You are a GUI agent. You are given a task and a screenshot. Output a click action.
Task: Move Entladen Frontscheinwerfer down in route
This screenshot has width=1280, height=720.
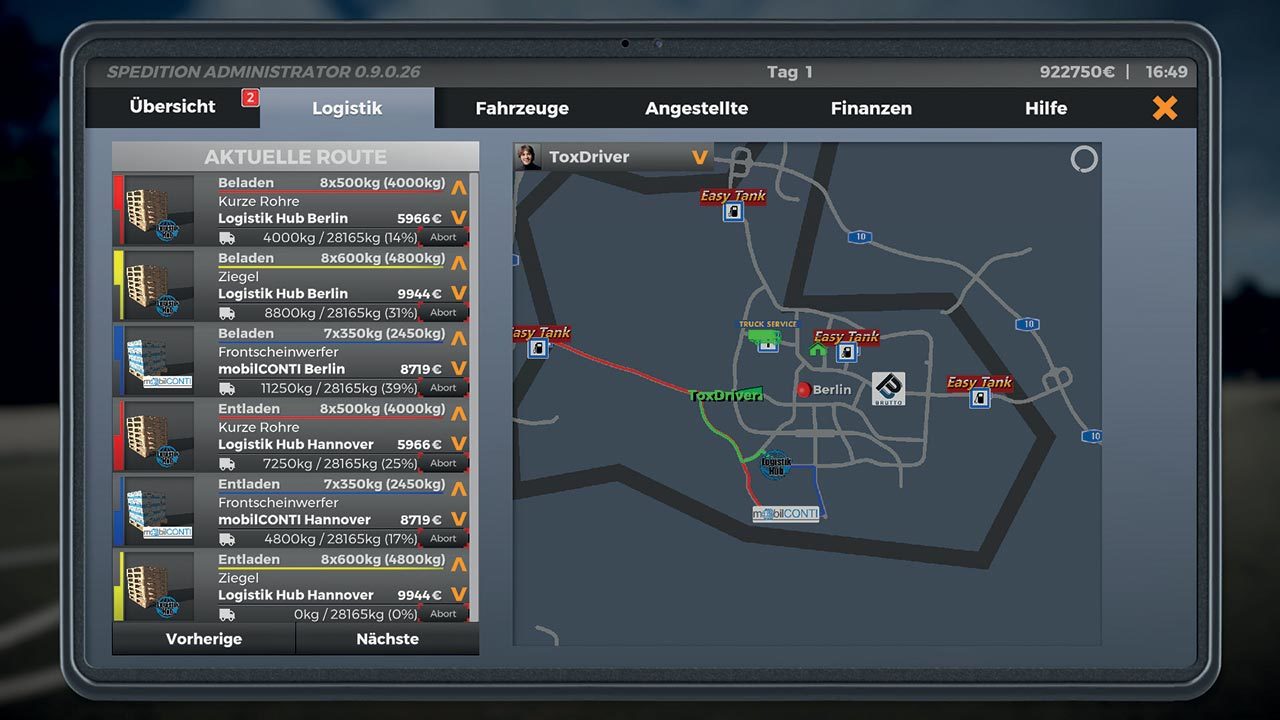click(459, 519)
